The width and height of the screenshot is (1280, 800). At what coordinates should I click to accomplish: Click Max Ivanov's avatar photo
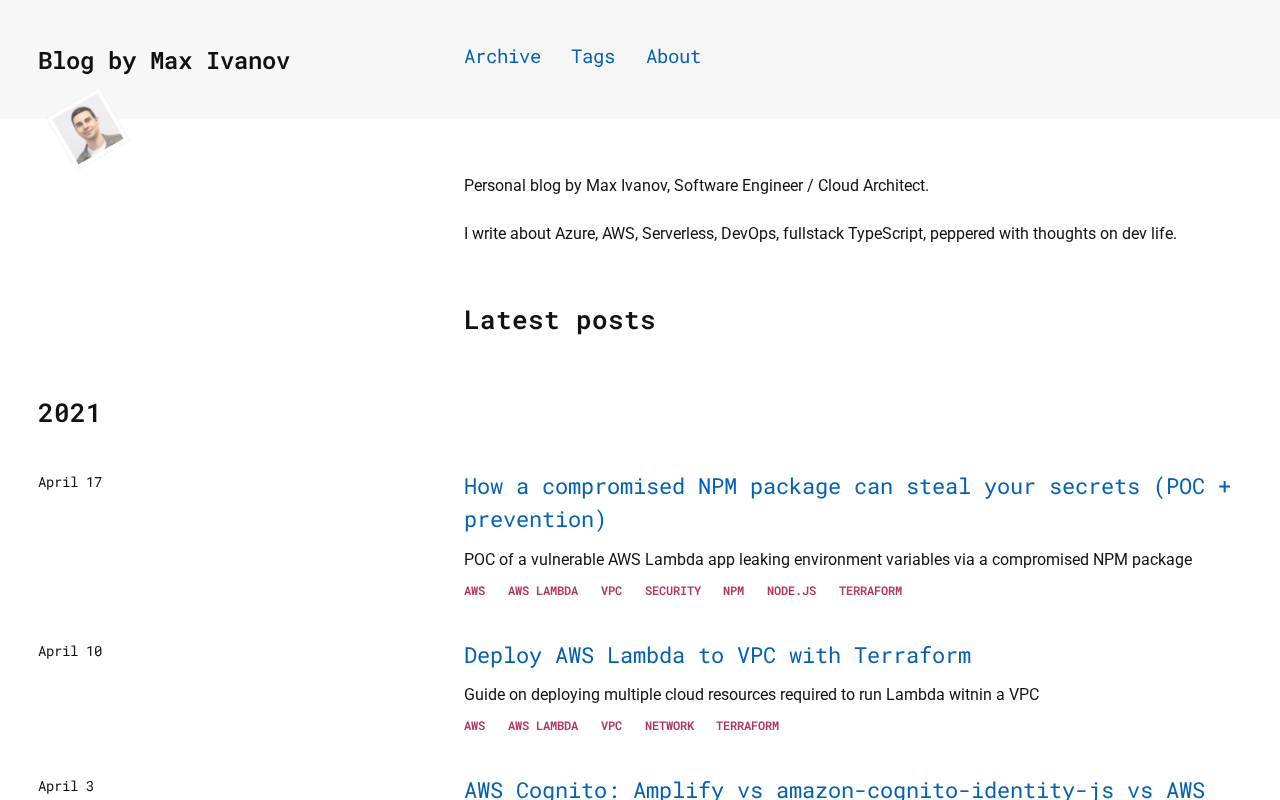pyautogui.click(x=88, y=130)
